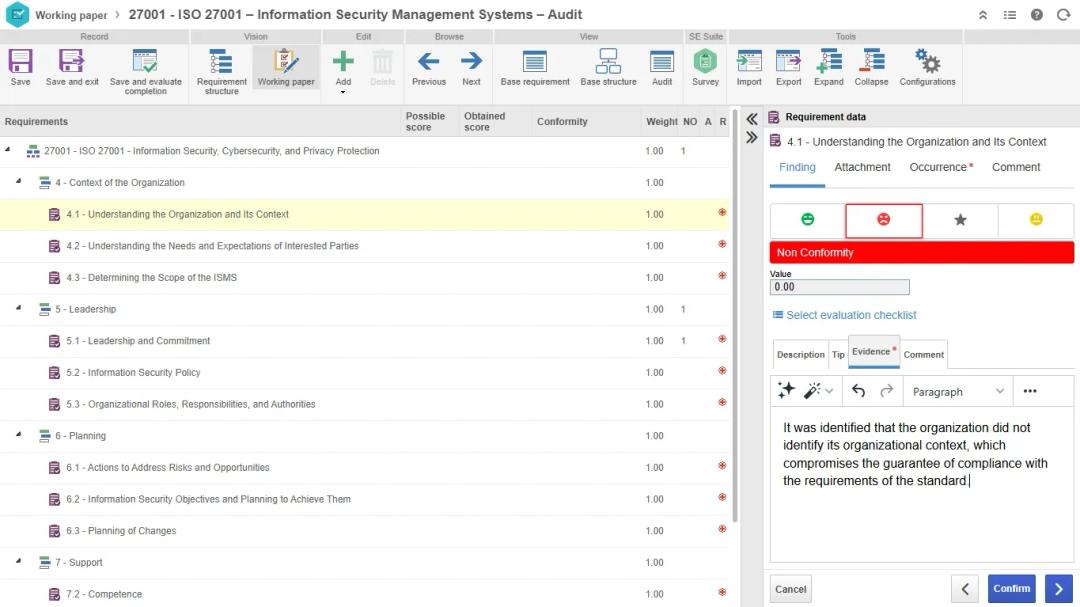Select the green smiley conformity rating
Image resolution: width=1080 pixels, height=607 pixels.
(x=807, y=219)
